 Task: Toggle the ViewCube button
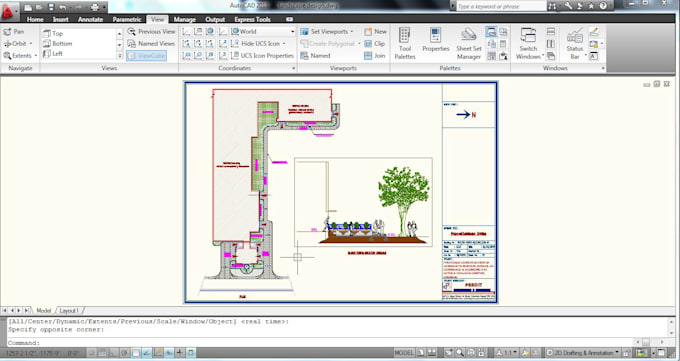[x=147, y=56]
